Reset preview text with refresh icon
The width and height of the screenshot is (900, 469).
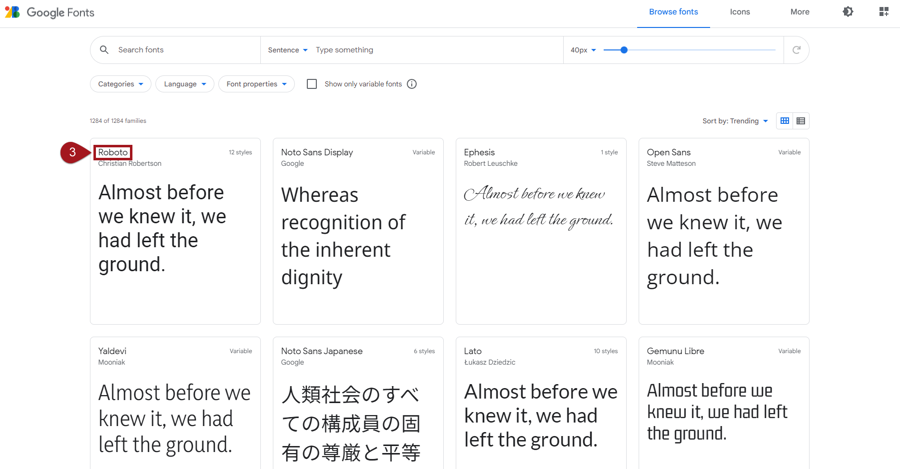[796, 50]
